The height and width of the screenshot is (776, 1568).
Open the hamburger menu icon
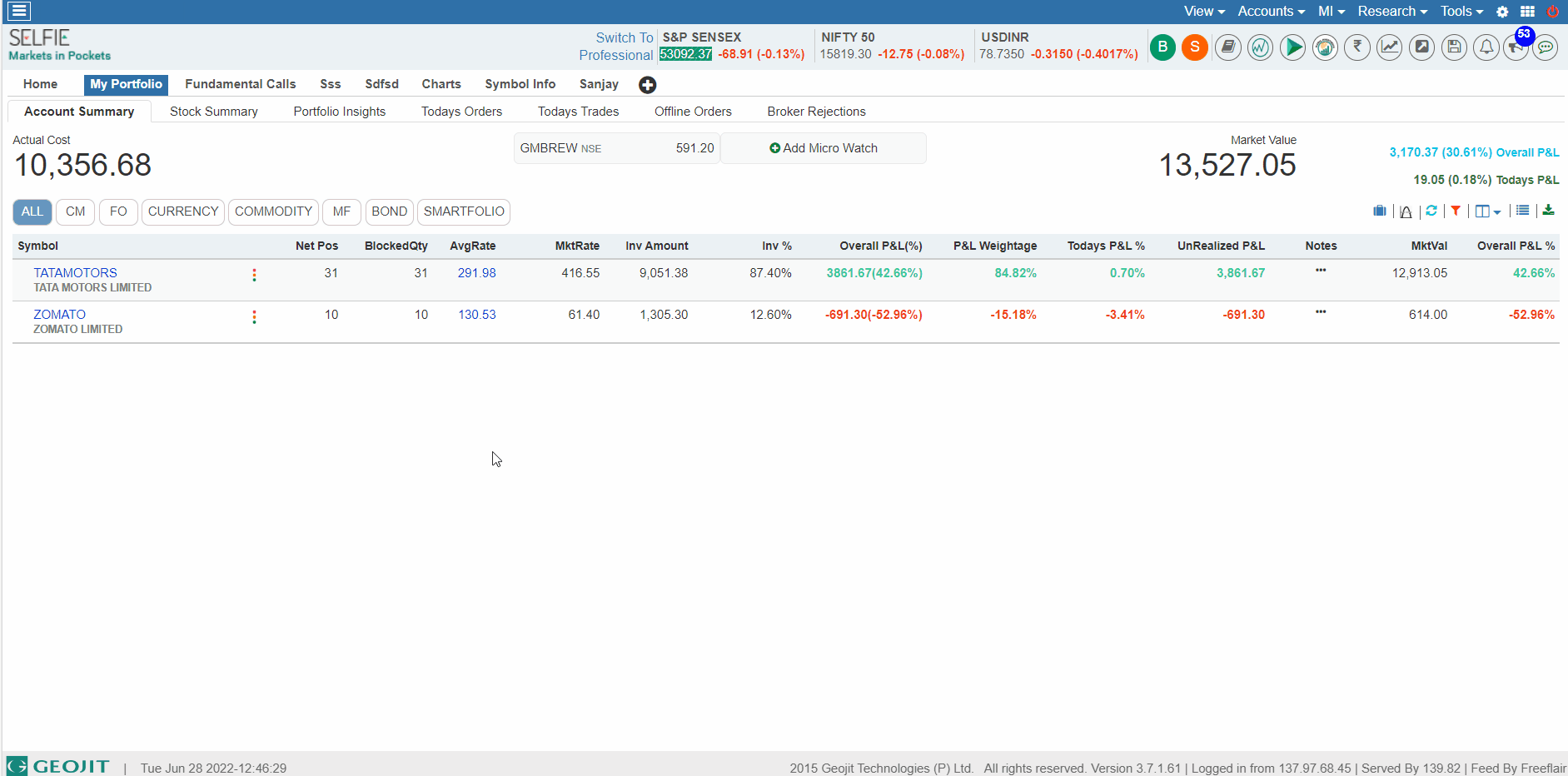pyautogui.click(x=19, y=11)
